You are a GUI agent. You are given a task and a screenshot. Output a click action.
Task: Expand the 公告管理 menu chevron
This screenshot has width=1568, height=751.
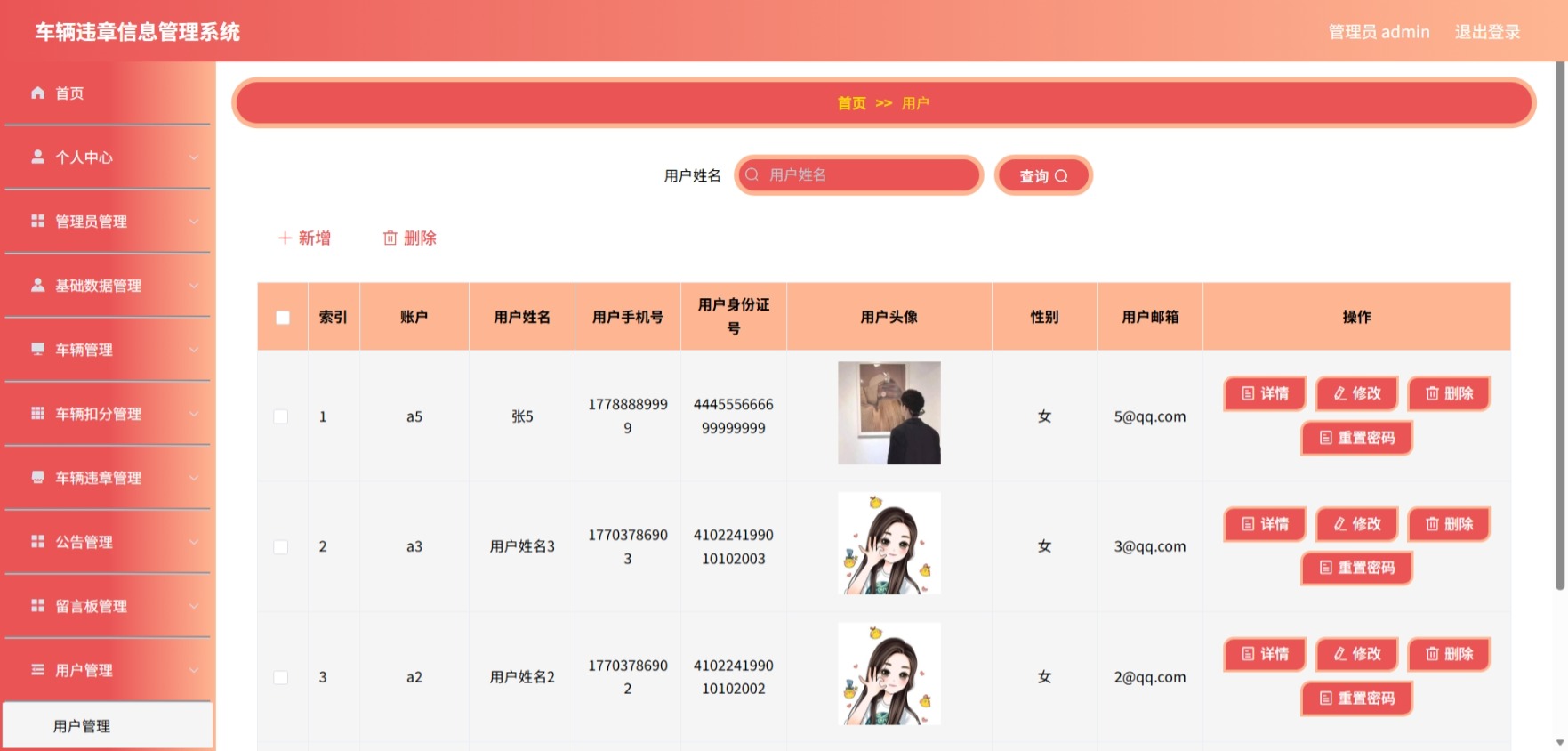click(x=194, y=542)
